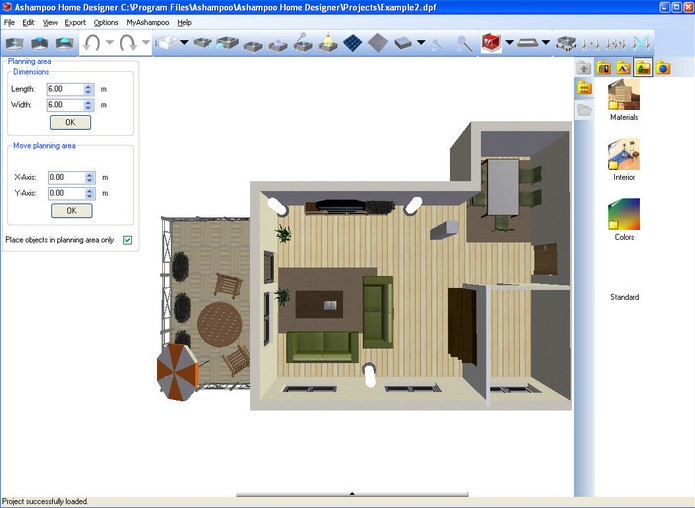
Task: Click the X-Axis input field
Action: 66,177
